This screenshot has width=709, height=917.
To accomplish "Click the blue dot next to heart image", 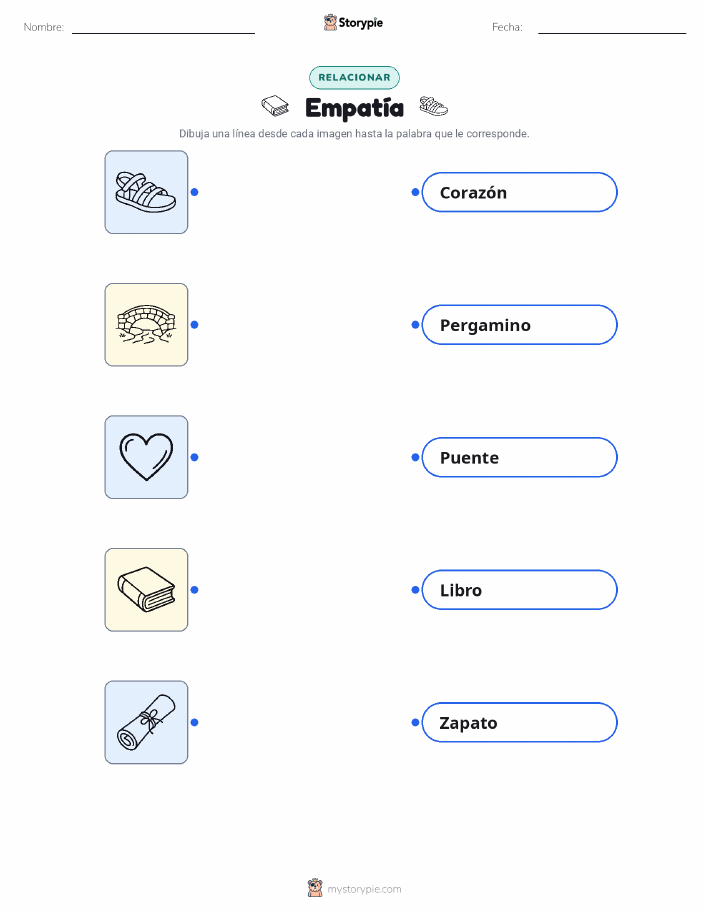I will 195,457.
